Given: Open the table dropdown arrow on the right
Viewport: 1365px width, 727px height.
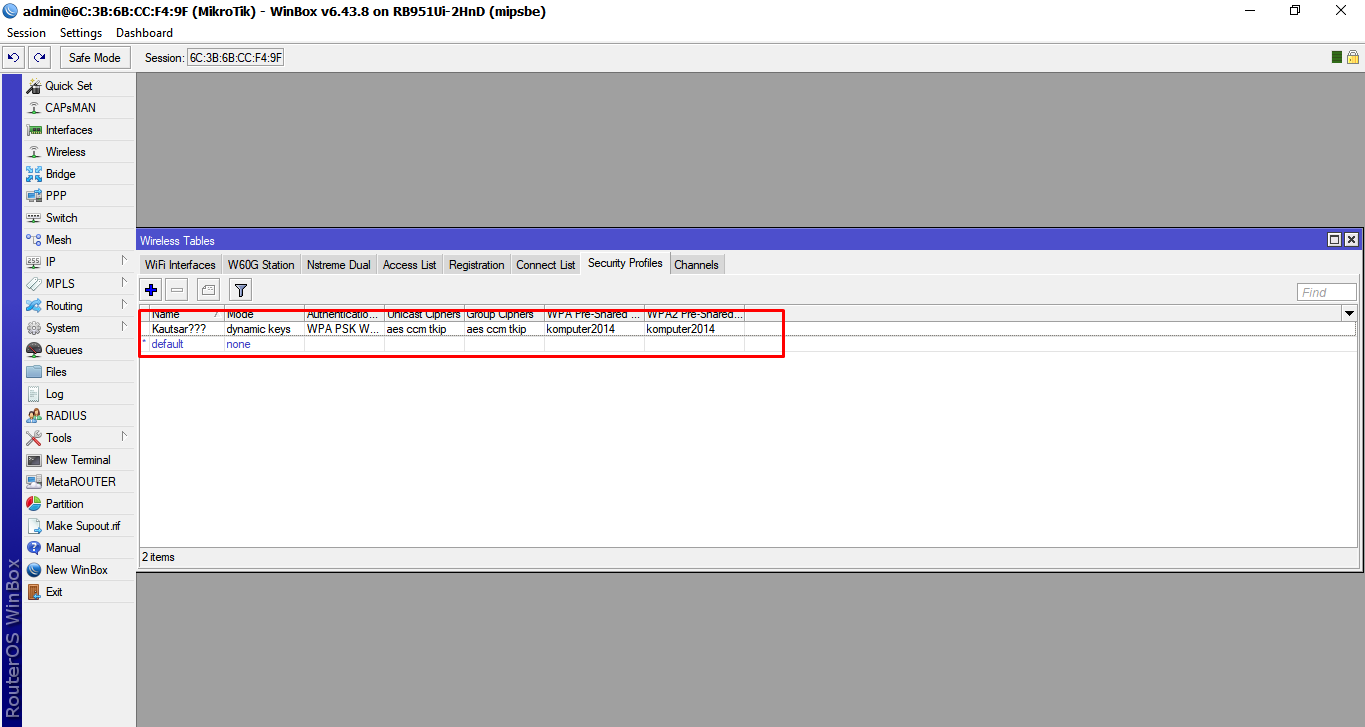Looking at the screenshot, I should tap(1349, 313).
